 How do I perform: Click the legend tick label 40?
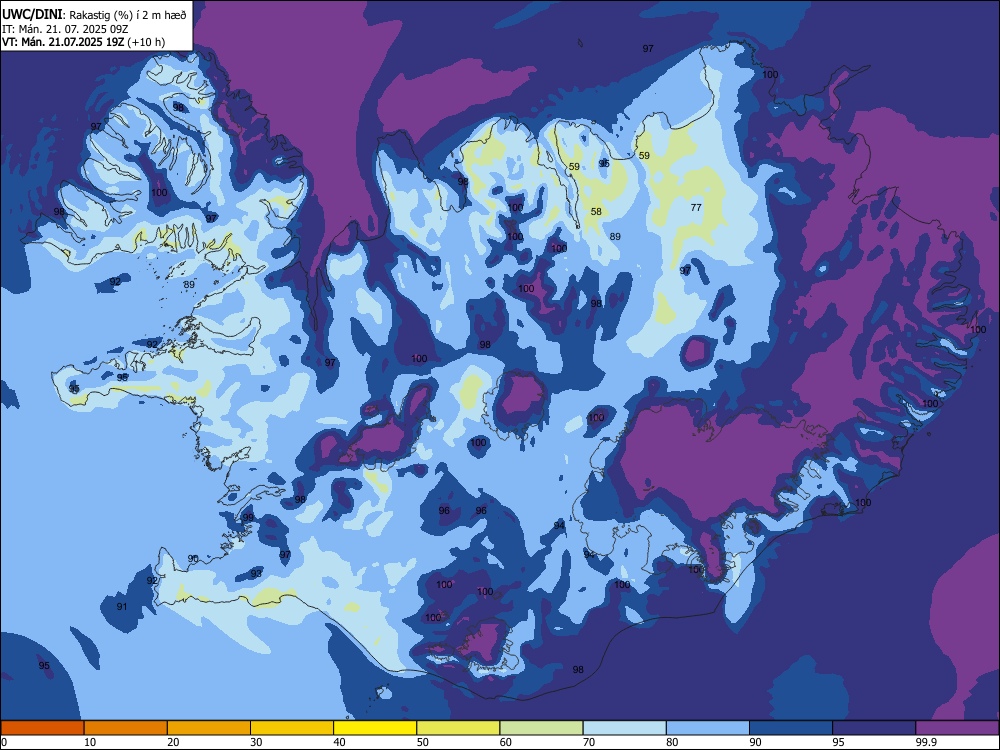(x=340, y=742)
